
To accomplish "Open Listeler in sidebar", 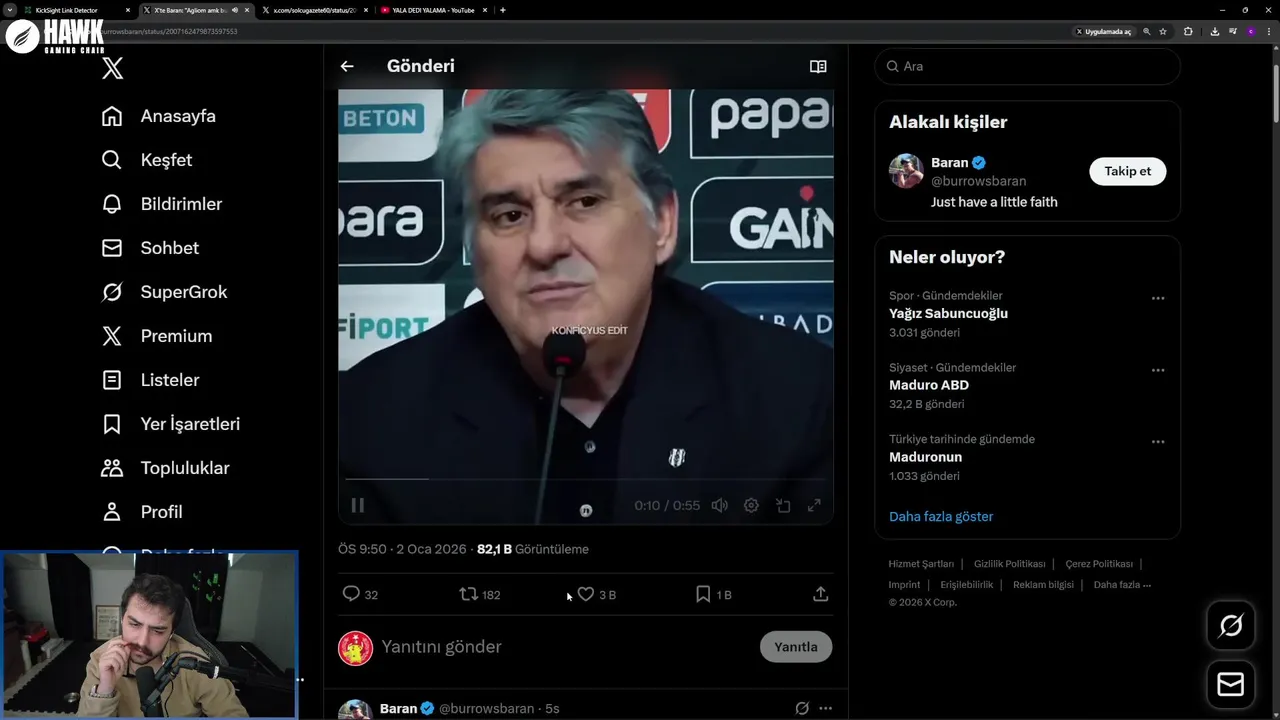I will 150,380.
